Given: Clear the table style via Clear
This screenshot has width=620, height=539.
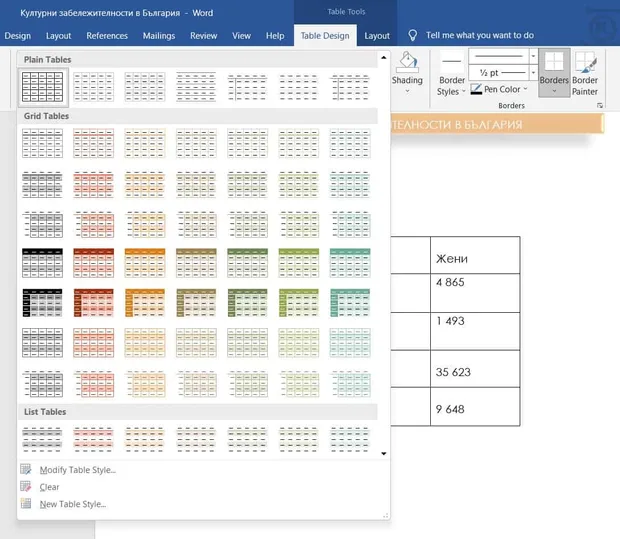Looking at the screenshot, I should pyautogui.click(x=49, y=487).
